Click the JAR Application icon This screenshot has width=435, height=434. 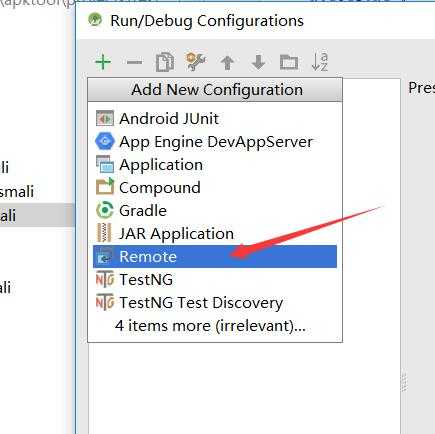(x=104, y=233)
